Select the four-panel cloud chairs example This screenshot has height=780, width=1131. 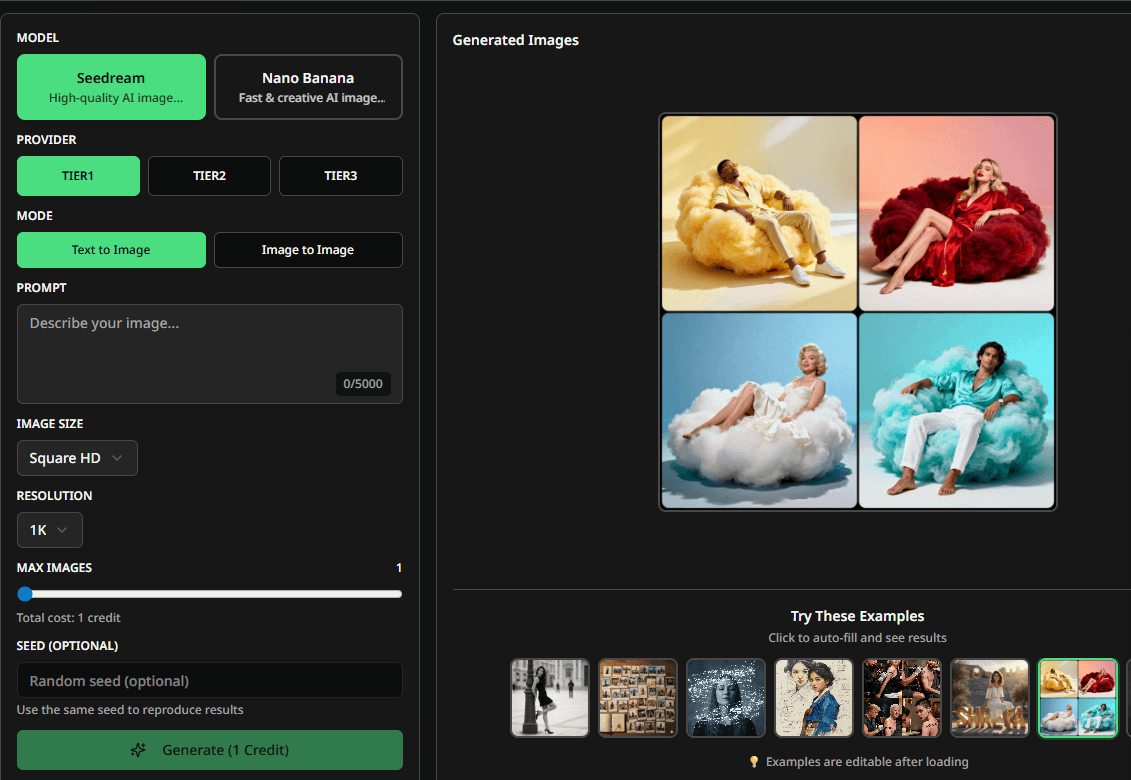pyautogui.click(x=1077, y=697)
